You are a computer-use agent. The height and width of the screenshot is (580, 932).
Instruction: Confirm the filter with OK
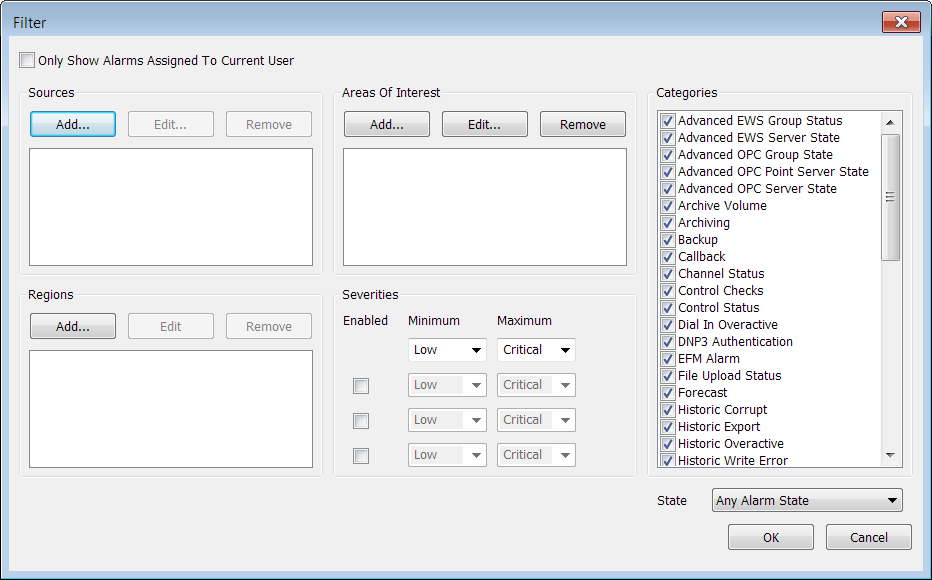770,537
